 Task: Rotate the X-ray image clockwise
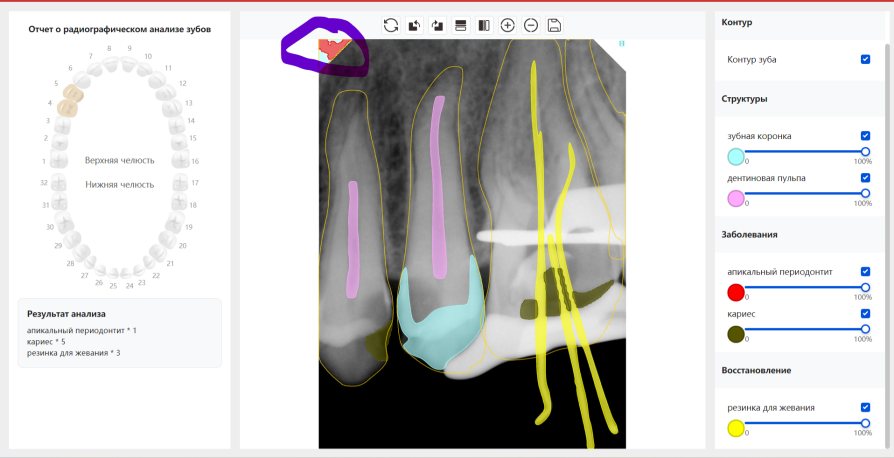pyautogui.click(x=437, y=25)
